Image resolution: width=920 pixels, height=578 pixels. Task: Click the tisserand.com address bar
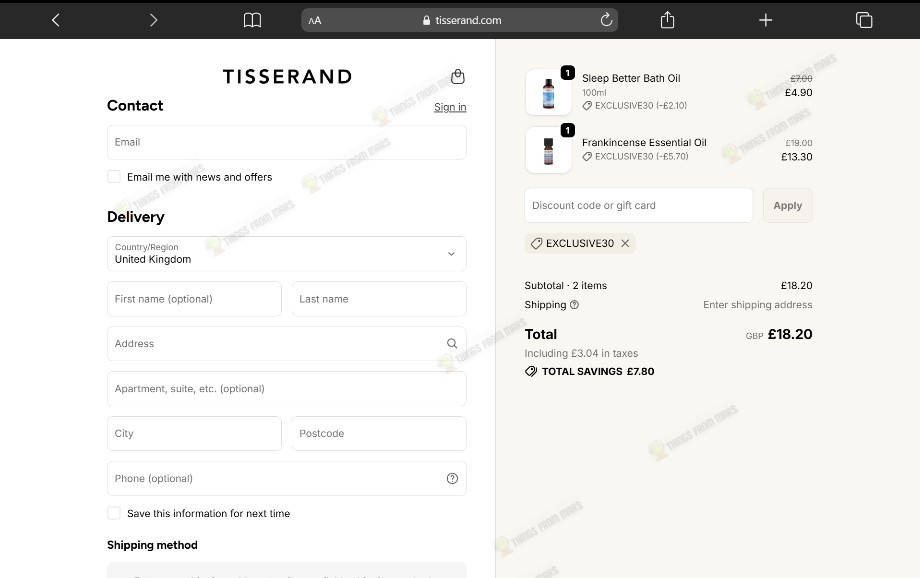click(x=459, y=20)
